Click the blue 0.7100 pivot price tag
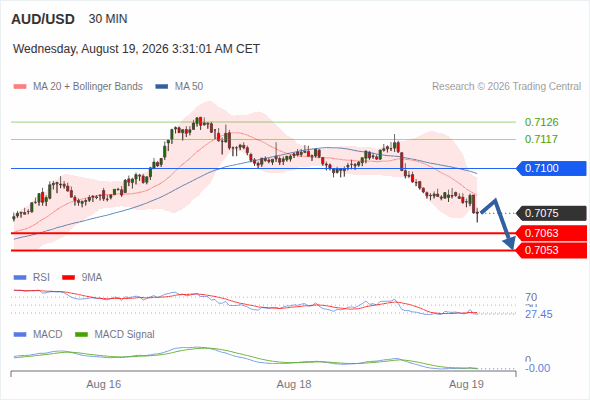The width and height of the screenshot is (590, 400). point(551,168)
